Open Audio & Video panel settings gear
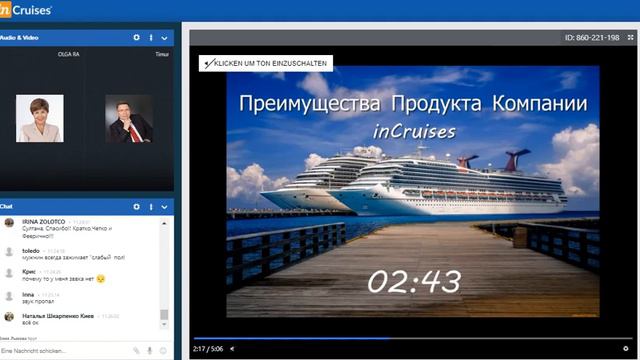The height and width of the screenshot is (360, 640). click(x=136, y=38)
